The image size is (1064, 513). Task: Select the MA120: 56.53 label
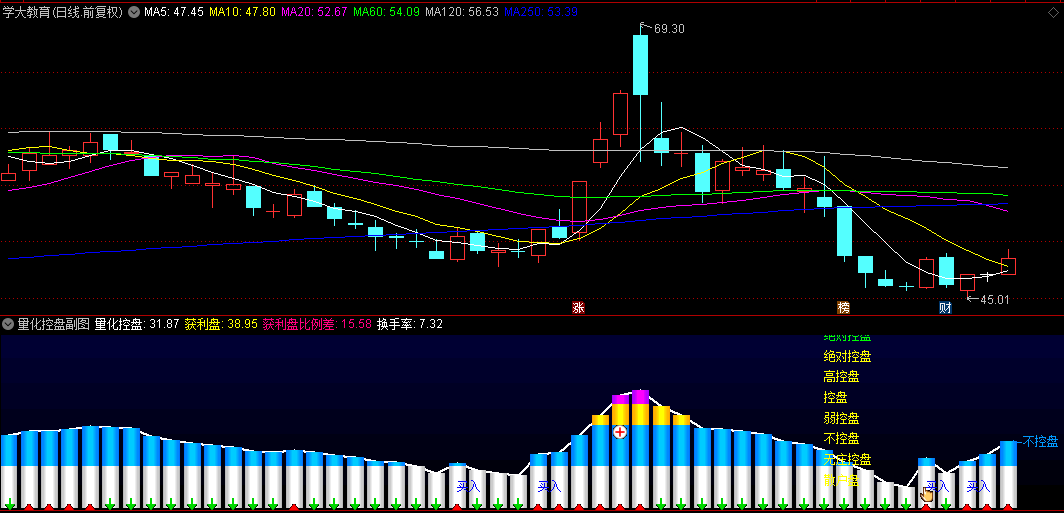click(462, 12)
